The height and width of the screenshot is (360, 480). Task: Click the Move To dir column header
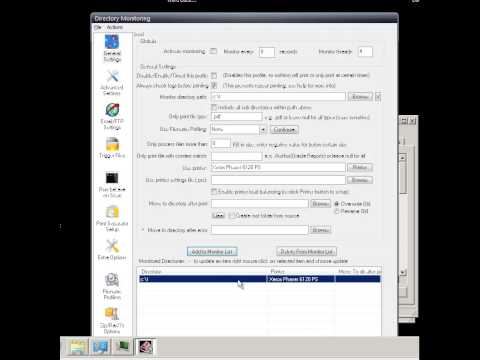click(x=358, y=271)
